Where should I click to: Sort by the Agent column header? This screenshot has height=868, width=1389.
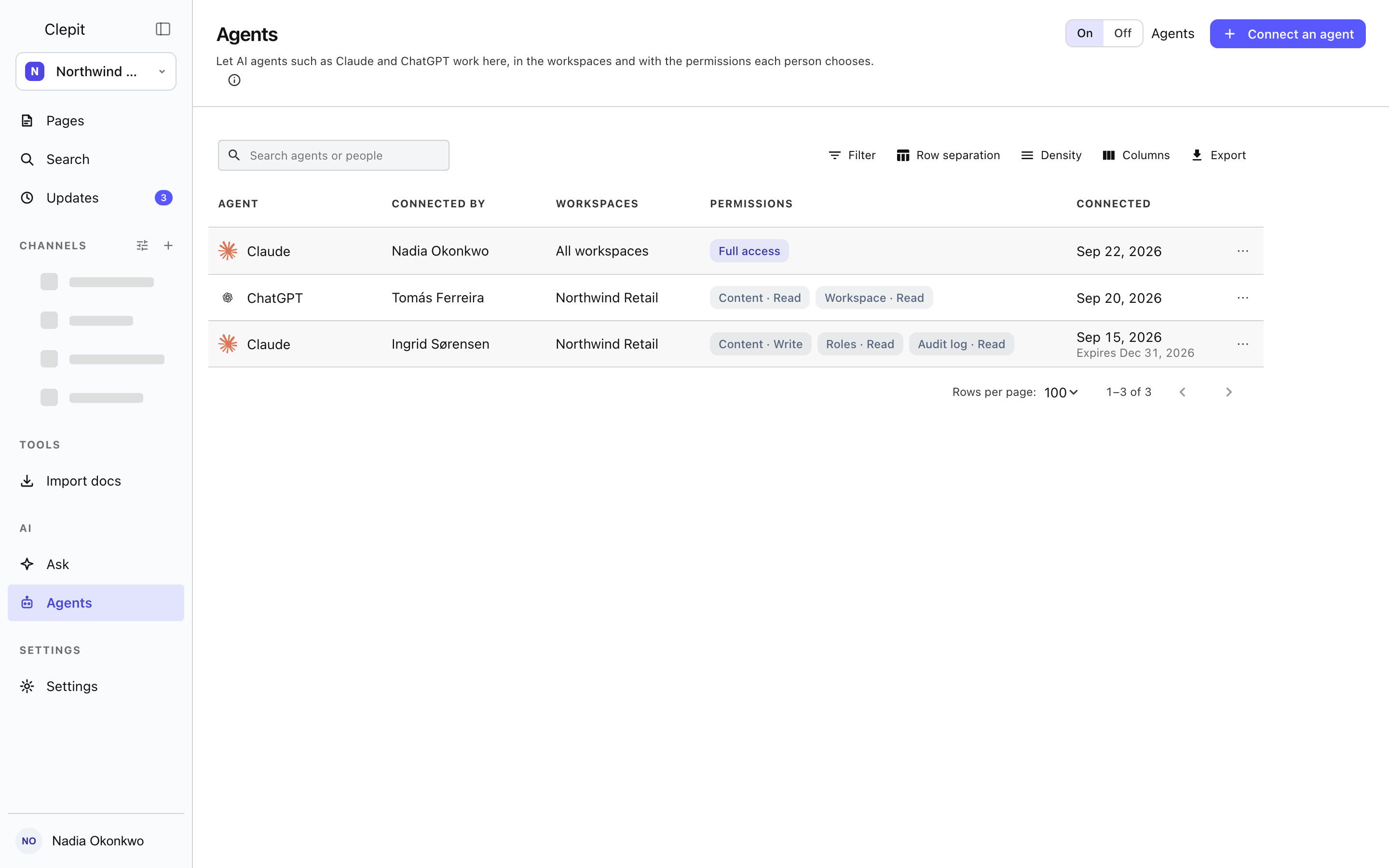pyautogui.click(x=238, y=204)
